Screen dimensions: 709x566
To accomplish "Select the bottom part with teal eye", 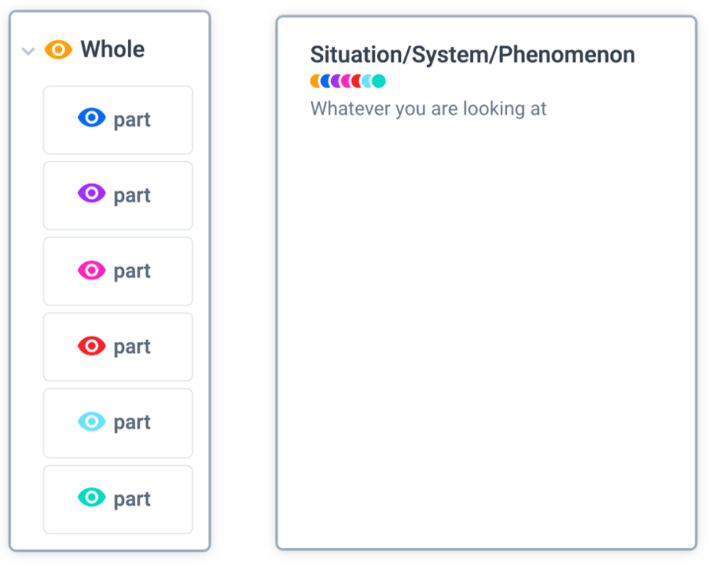I will pos(118,500).
